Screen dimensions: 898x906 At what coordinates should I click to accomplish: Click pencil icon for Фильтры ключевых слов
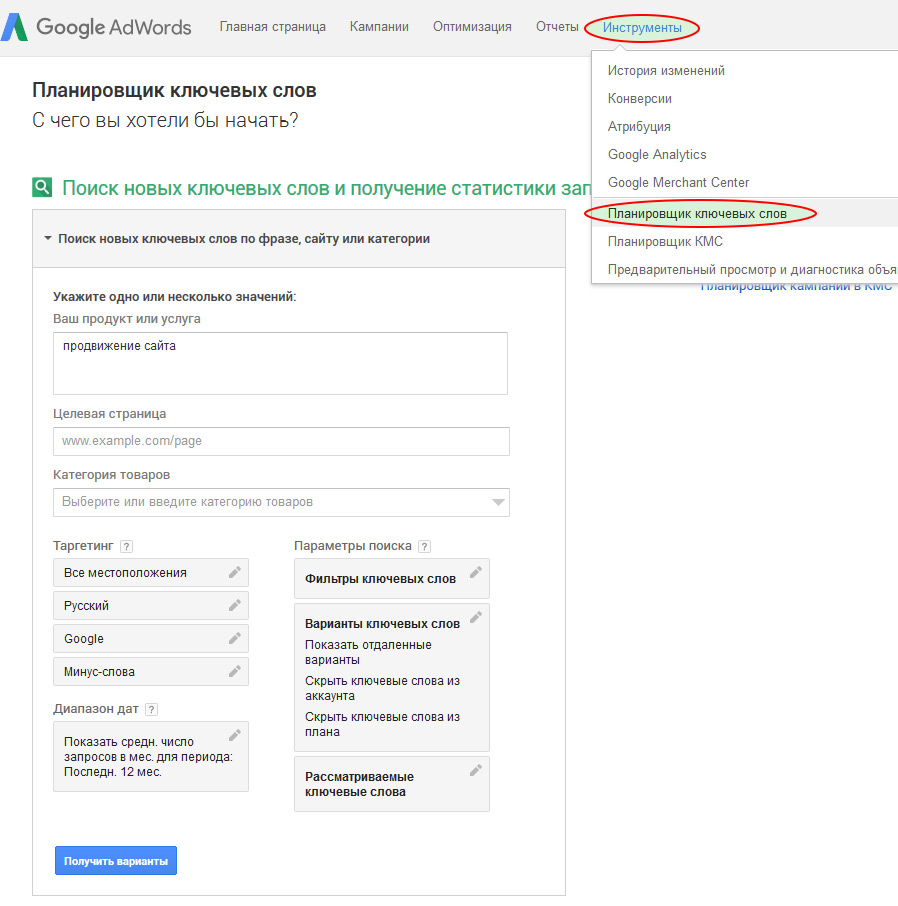(476, 573)
